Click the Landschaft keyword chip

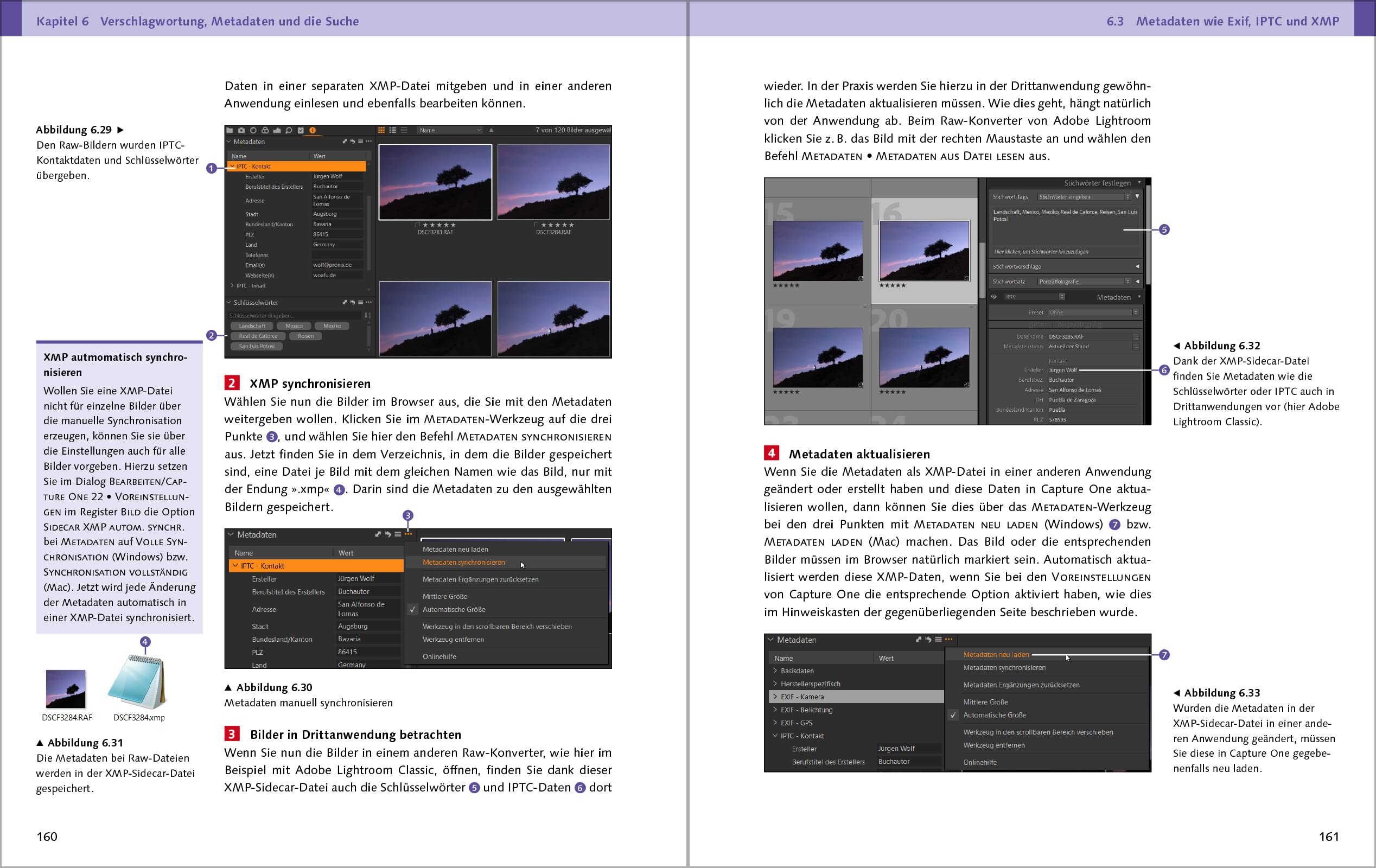point(252,325)
